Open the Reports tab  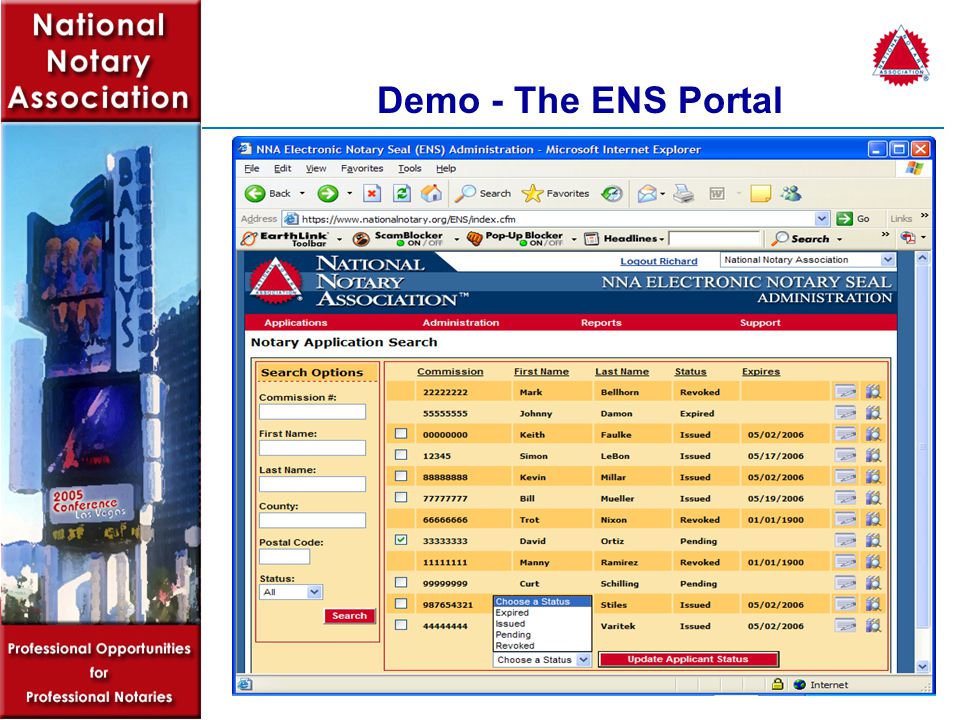tap(601, 323)
